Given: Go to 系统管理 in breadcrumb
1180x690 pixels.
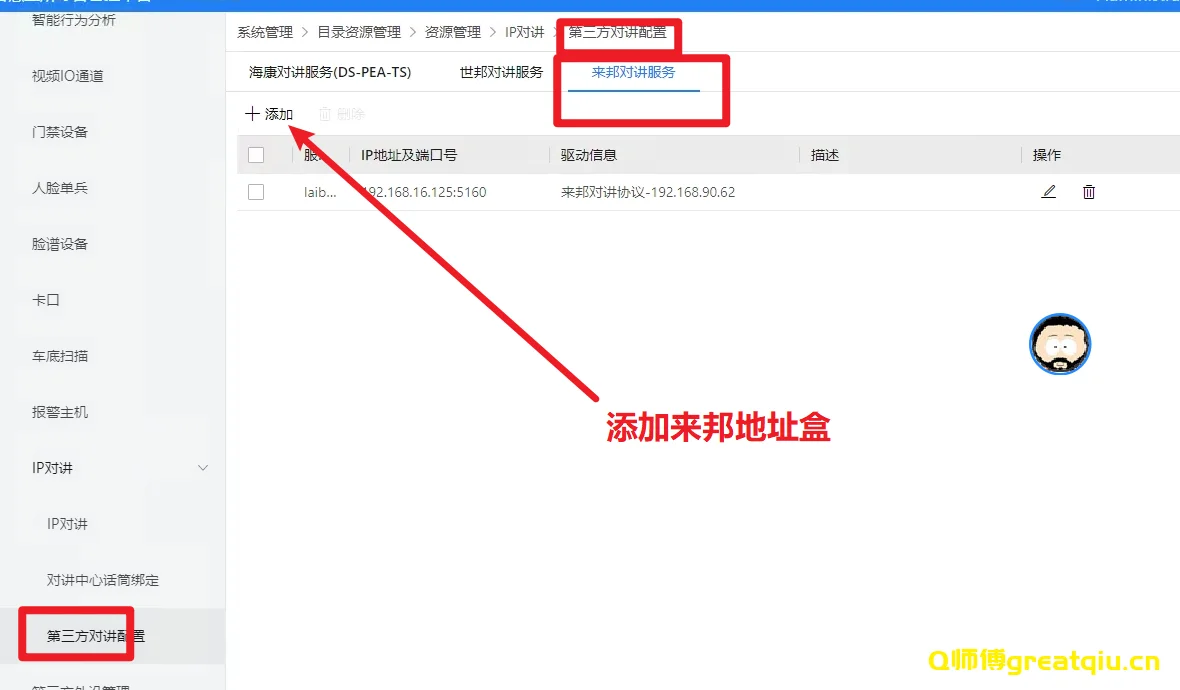Looking at the screenshot, I should click(x=265, y=32).
